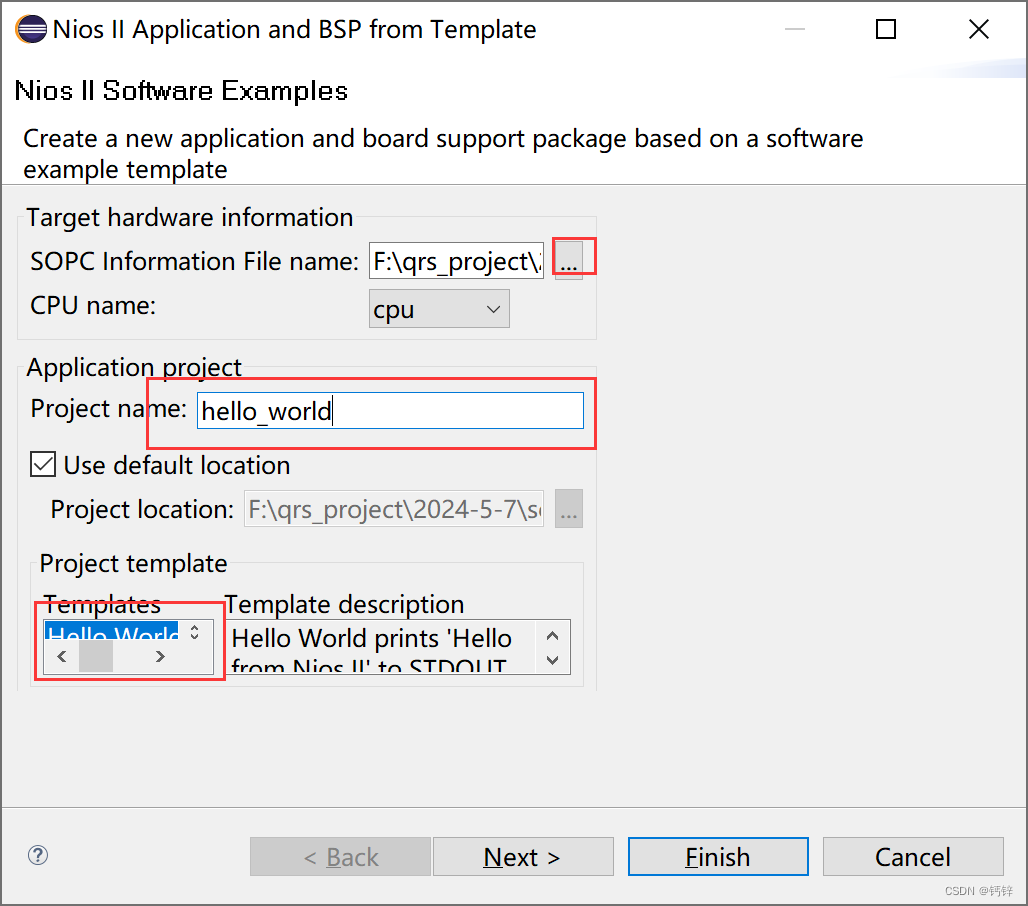The height and width of the screenshot is (906, 1028).
Task: Close the dialog with the X button
Action: (x=979, y=30)
